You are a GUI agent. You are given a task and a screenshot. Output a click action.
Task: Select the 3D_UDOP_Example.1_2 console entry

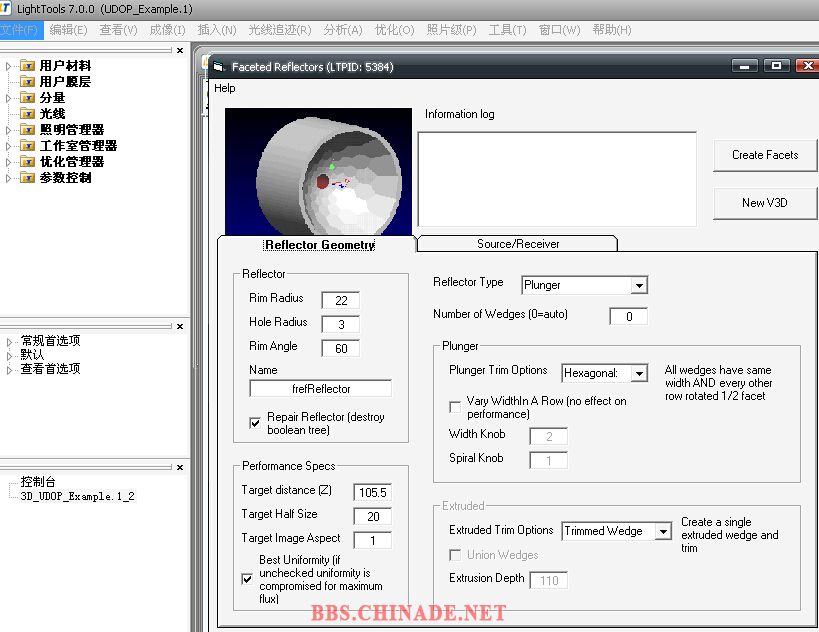[x=77, y=496]
